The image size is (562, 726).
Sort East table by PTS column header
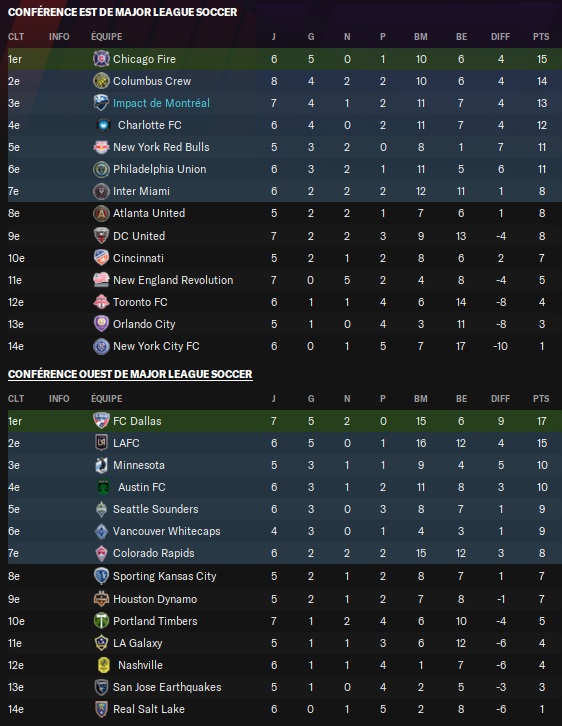point(541,37)
